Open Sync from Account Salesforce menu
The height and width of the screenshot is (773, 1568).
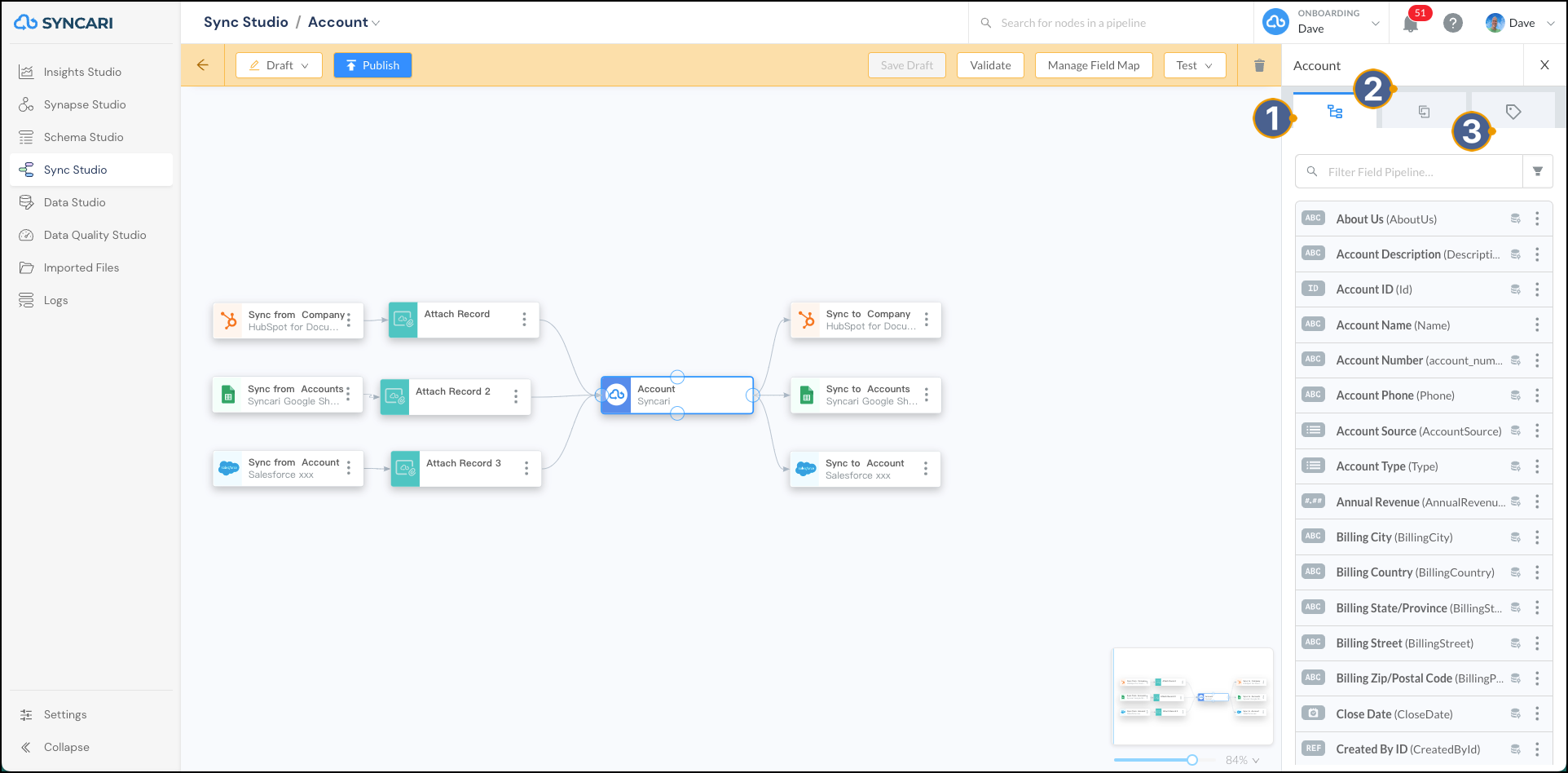[x=349, y=468]
